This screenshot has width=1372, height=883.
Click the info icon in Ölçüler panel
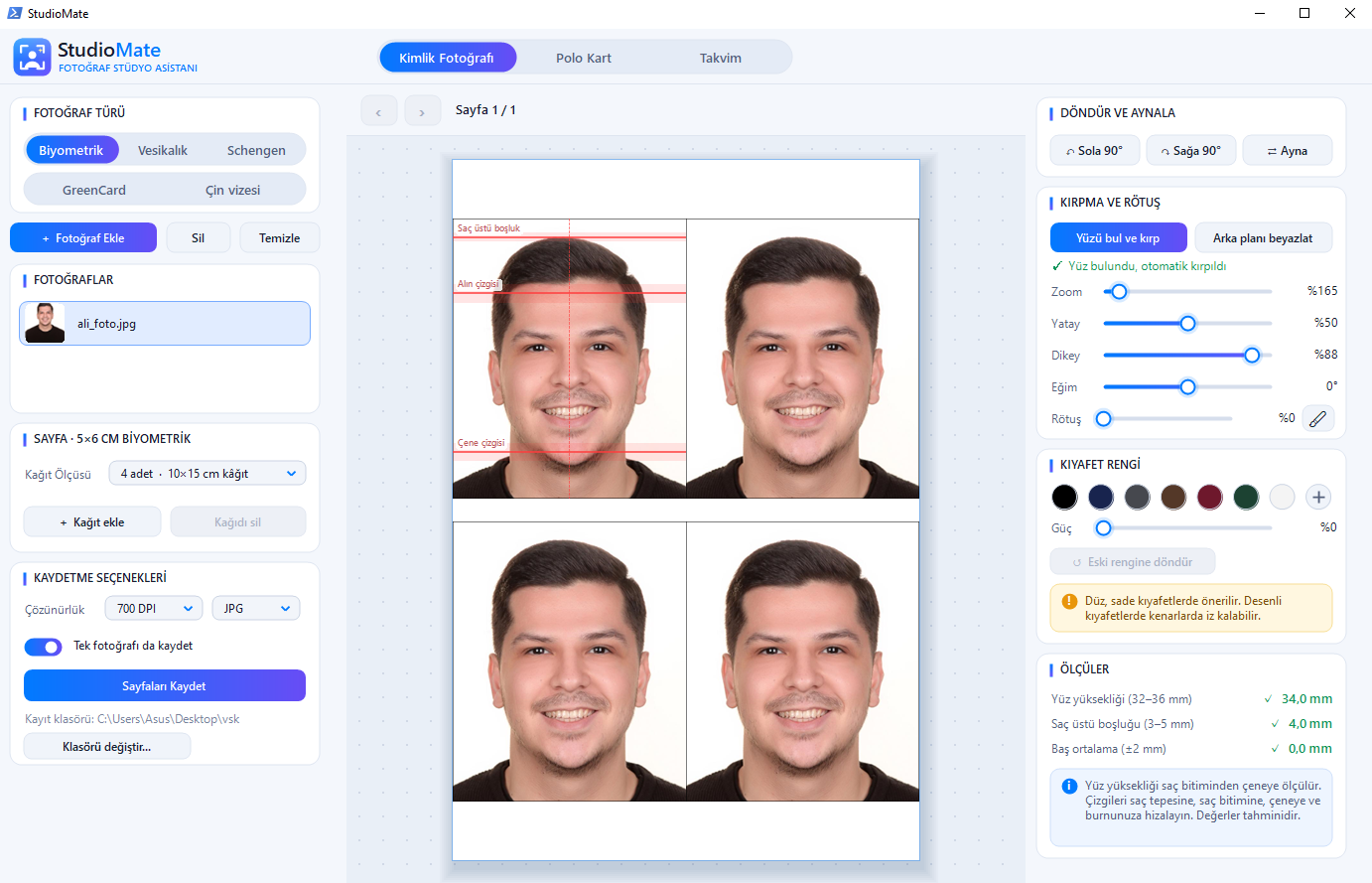(1069, 786)
